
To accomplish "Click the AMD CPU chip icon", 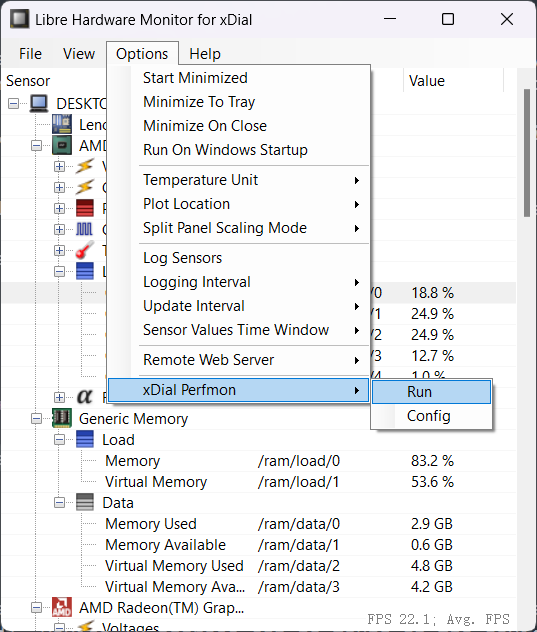I will point(62,145).
